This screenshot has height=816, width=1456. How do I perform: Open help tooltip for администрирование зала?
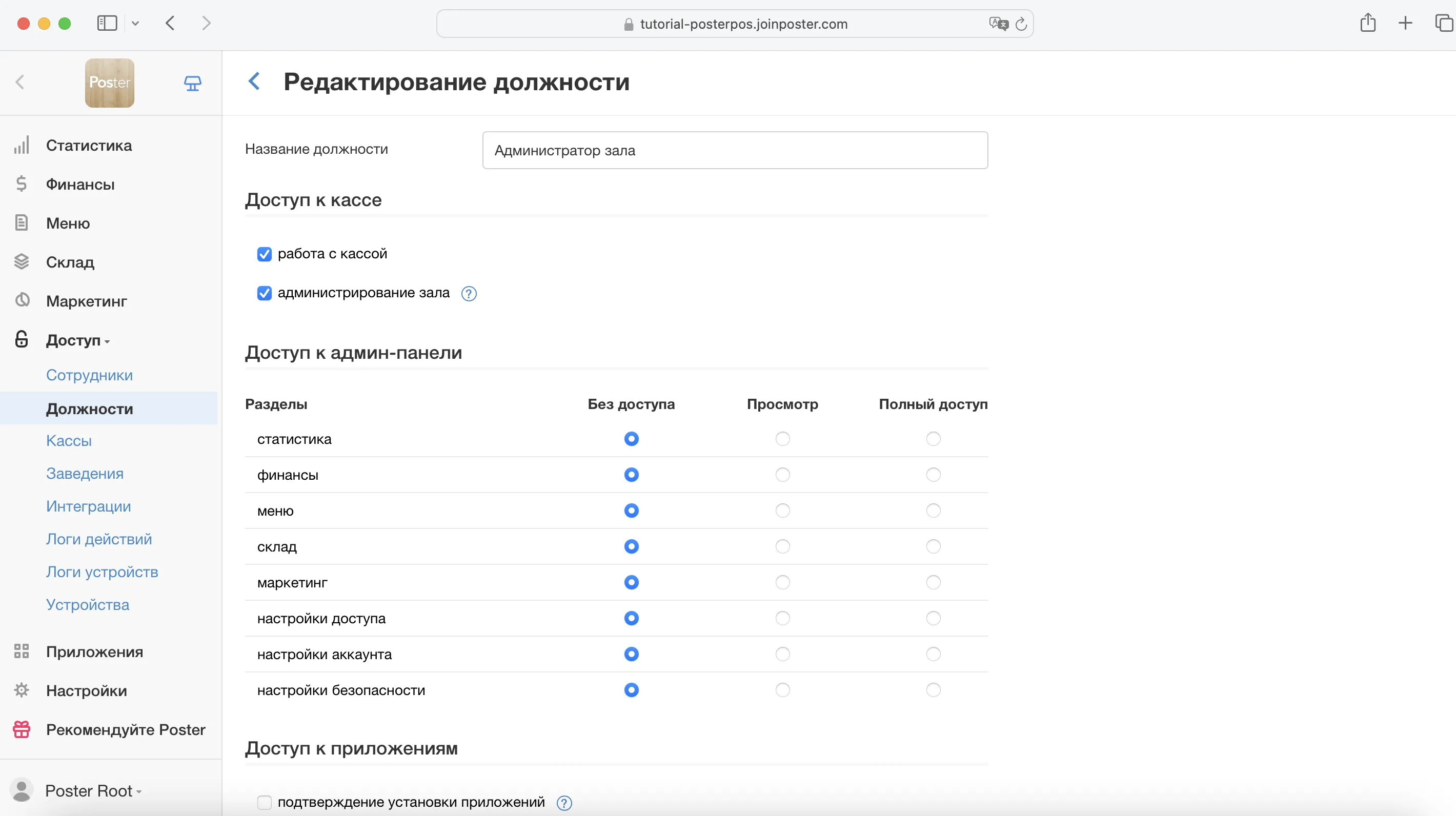[469, 293]
